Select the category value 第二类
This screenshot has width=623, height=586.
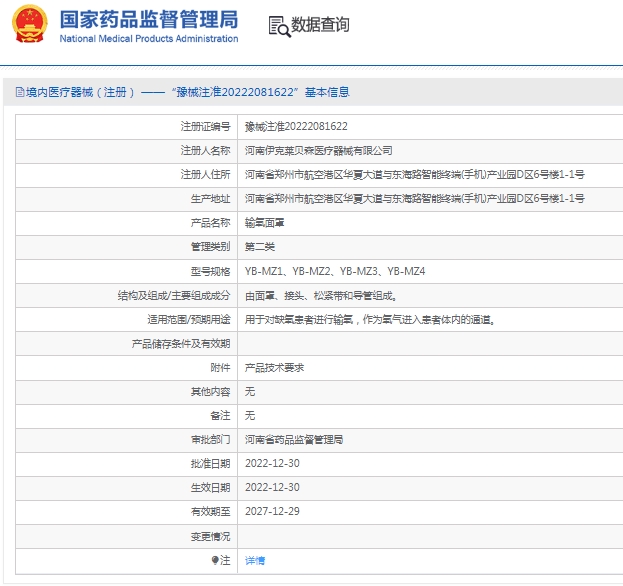click(260, 247)
